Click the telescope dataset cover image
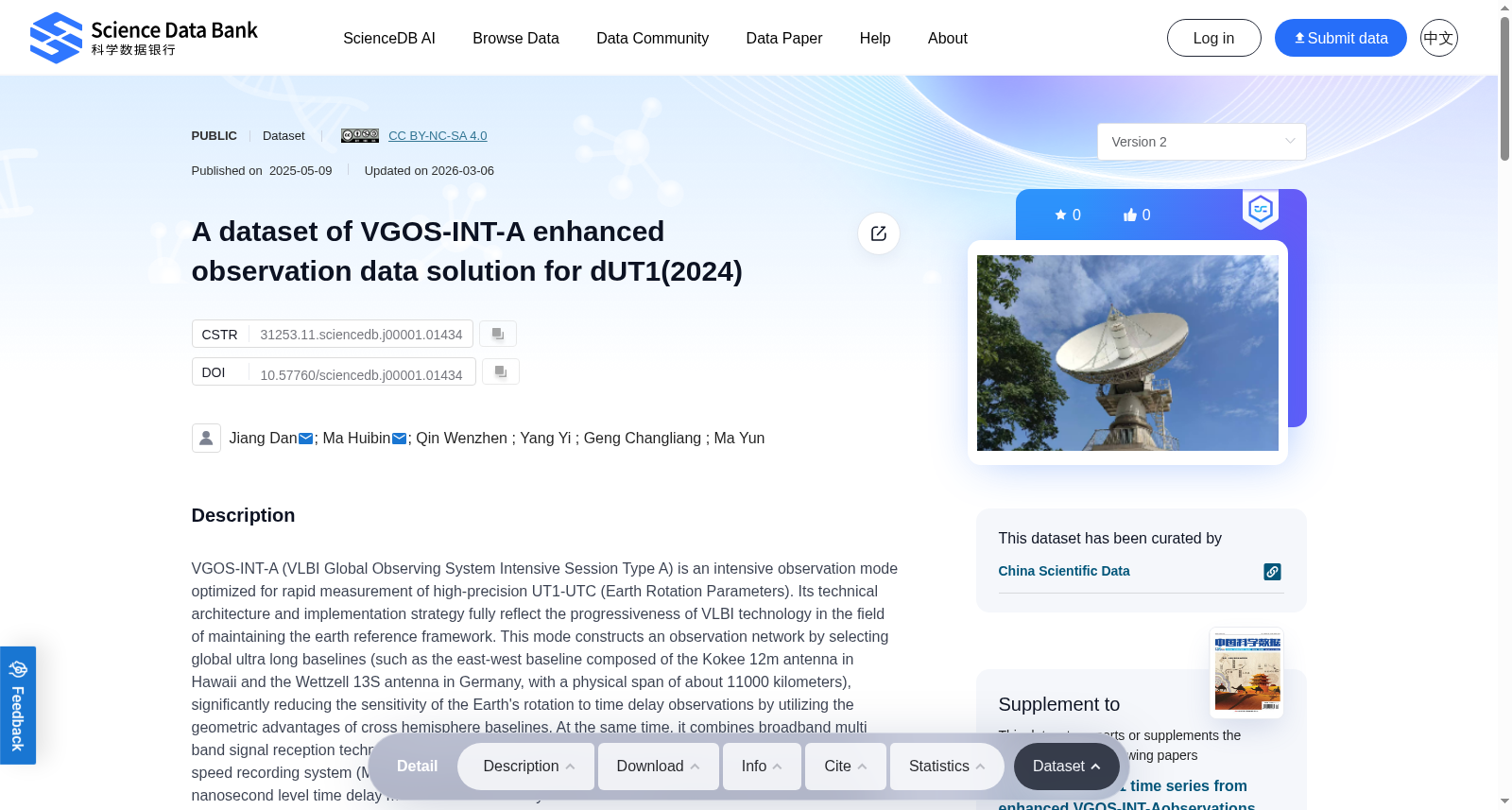The height and width of the screenshot is (810, 1512). click(1127, 353)
